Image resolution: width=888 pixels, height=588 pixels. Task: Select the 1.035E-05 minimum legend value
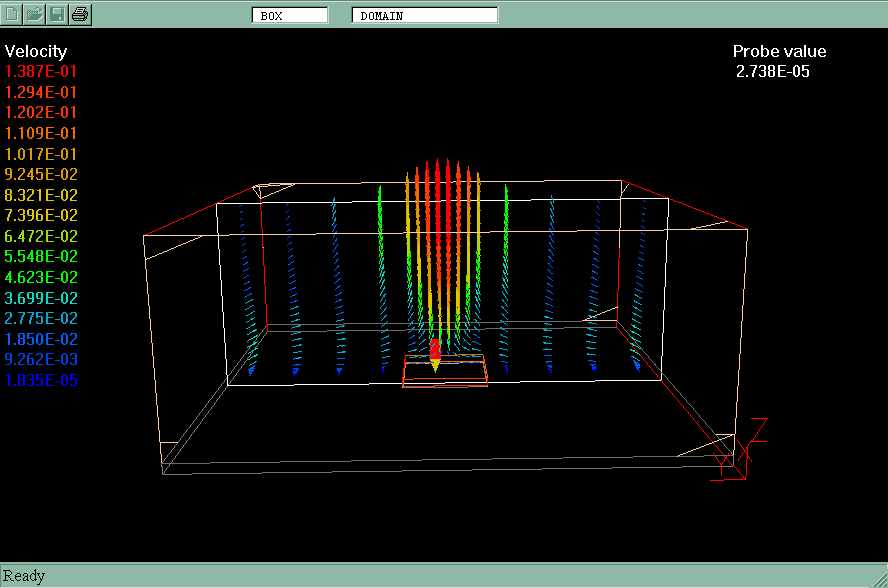[x=41, y=380]
